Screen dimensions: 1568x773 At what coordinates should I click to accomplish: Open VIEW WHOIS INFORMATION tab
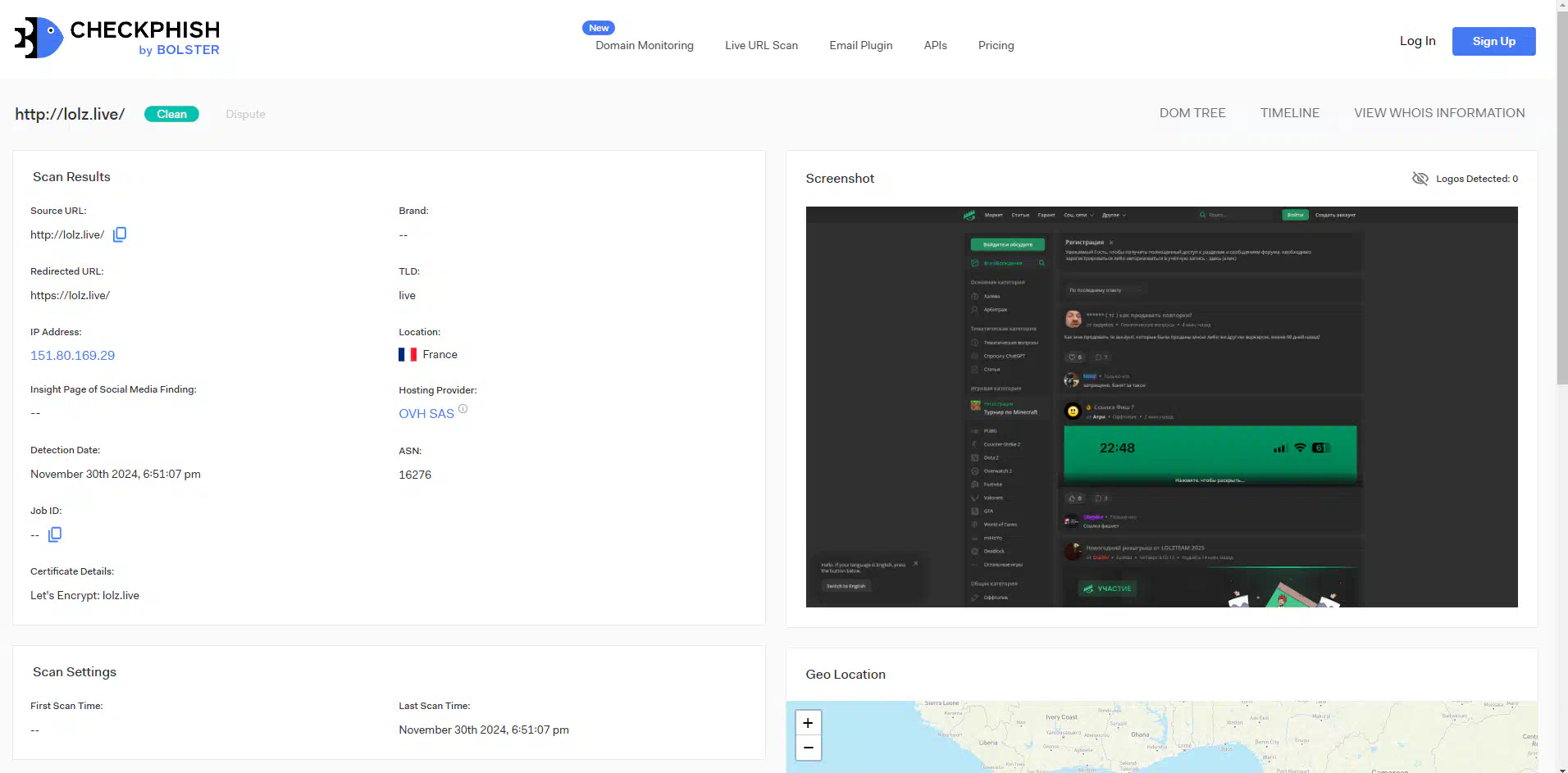tap(1439, 113)
